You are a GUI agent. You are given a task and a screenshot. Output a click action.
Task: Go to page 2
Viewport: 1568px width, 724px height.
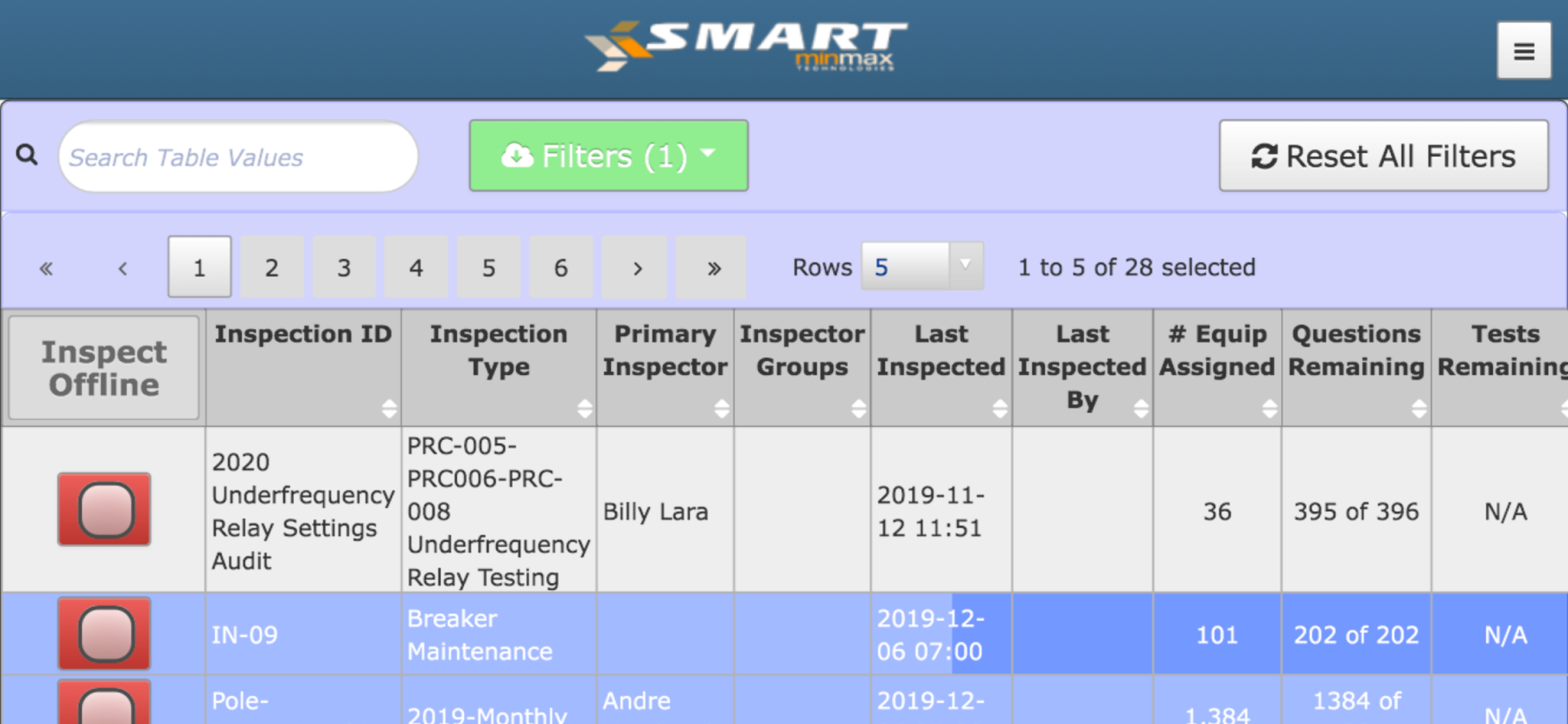[x=272, y=267]
